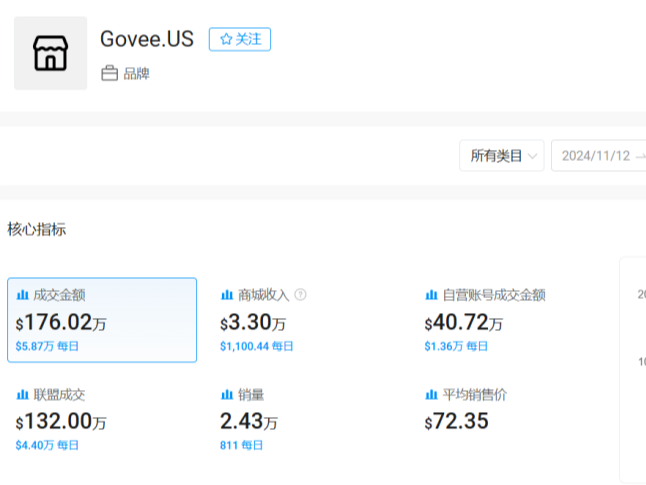Click the chart icon next to 自营账号成交金额
The height and width of the screenshot is (485, 646).
coord(431,295)
